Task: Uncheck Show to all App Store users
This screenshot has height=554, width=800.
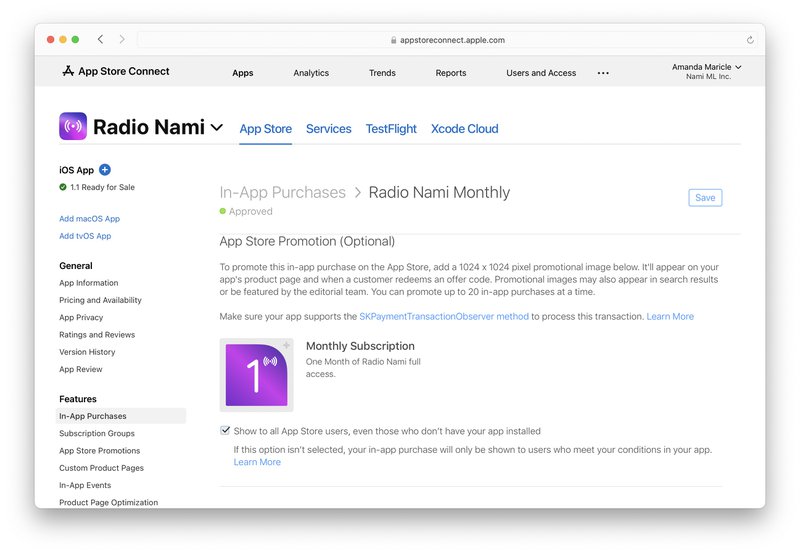Action: tap(225, 431)
